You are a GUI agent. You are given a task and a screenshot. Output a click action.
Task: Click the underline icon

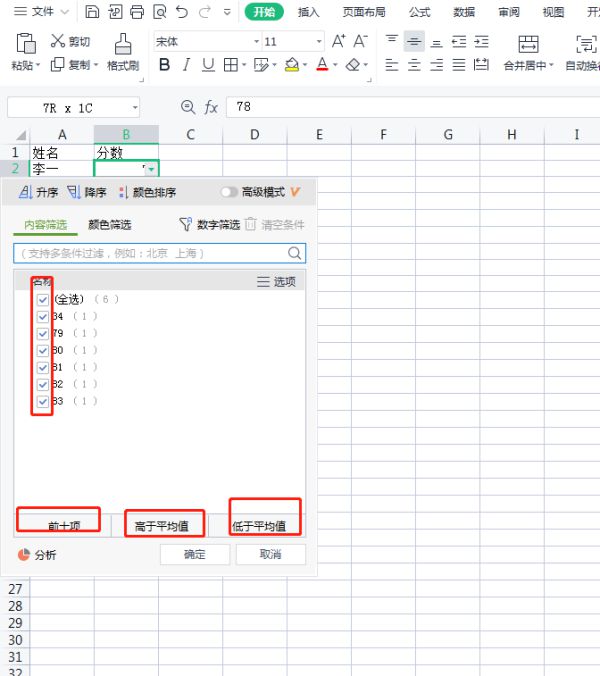coord(208,65)
